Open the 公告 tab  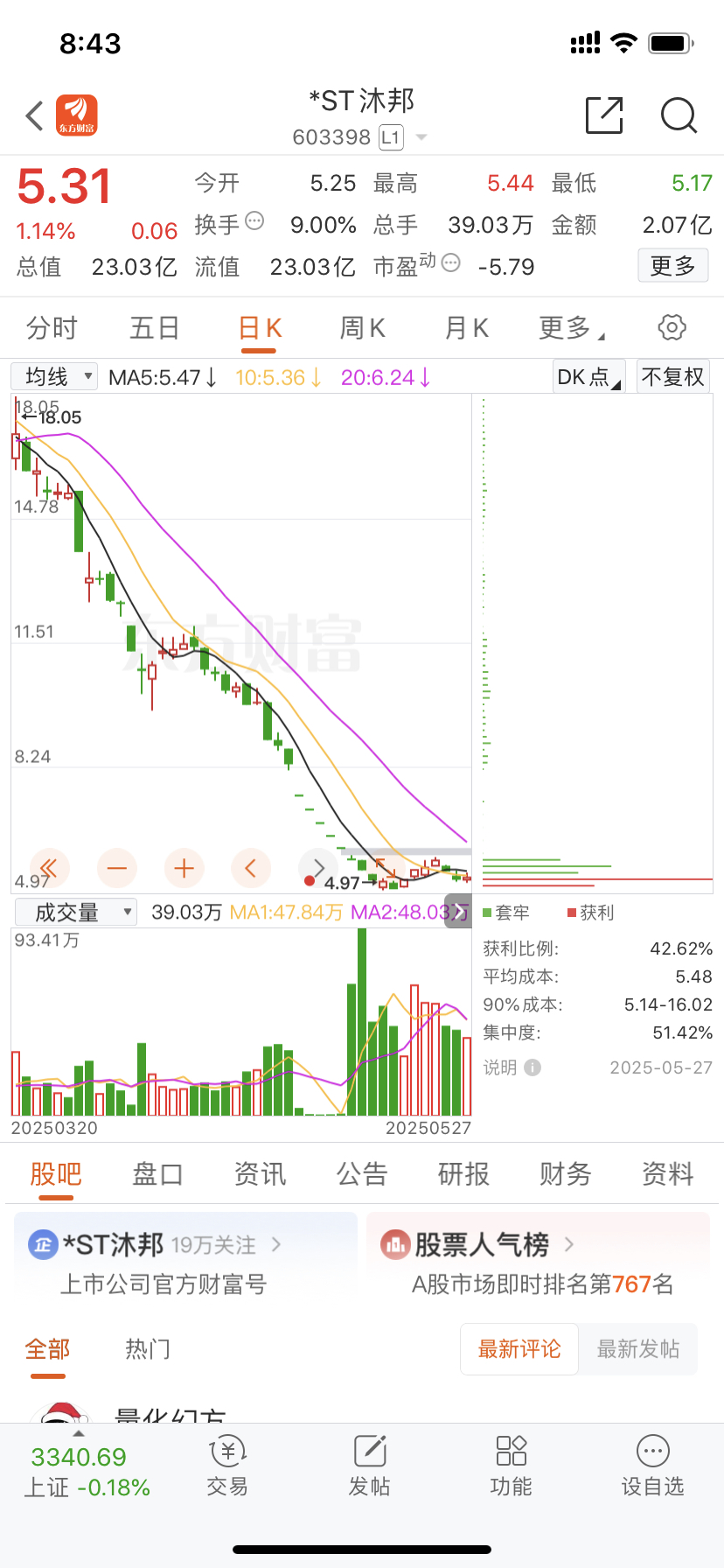[362, 1174]
